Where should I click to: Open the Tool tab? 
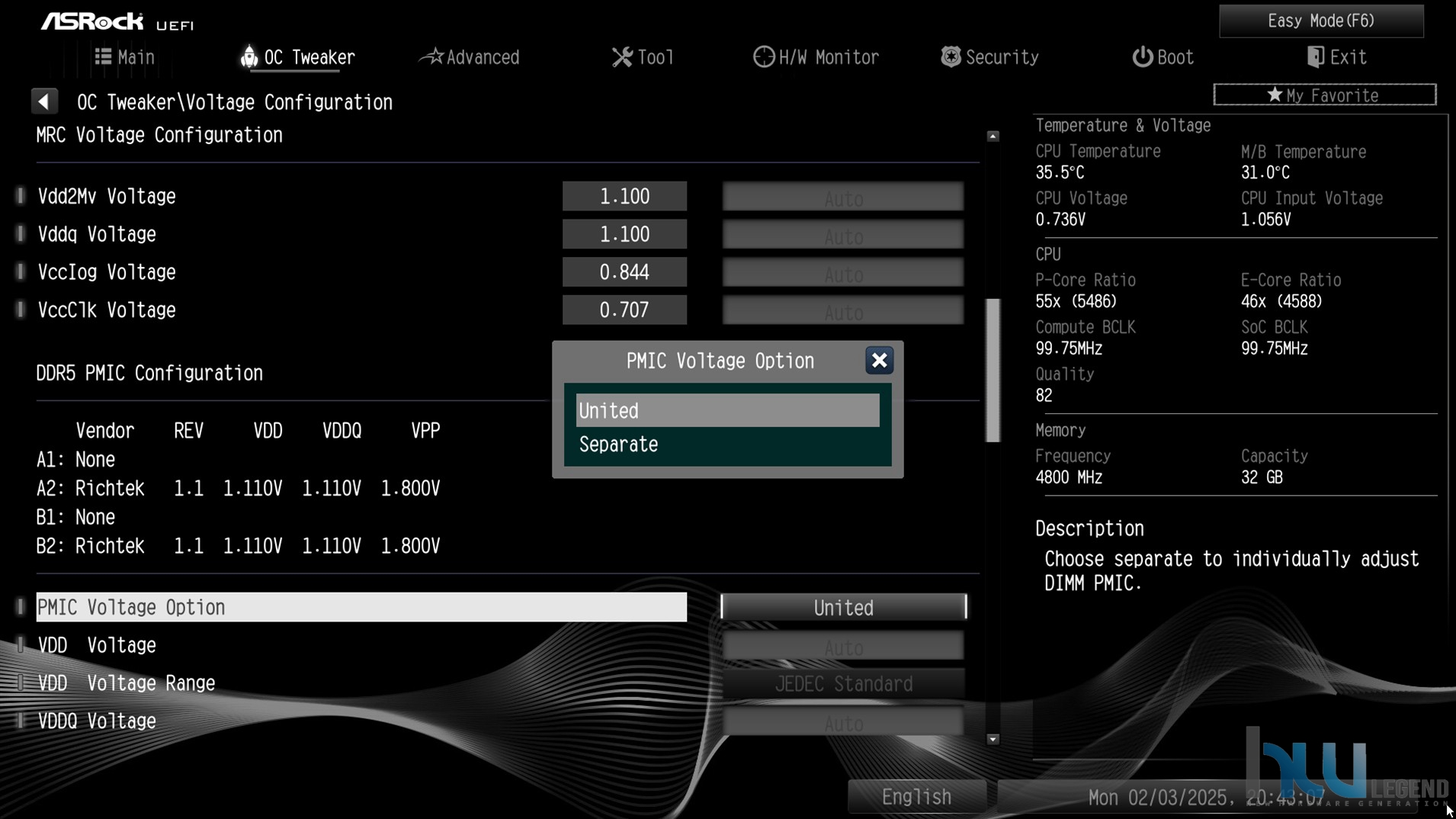coord(643,57)
